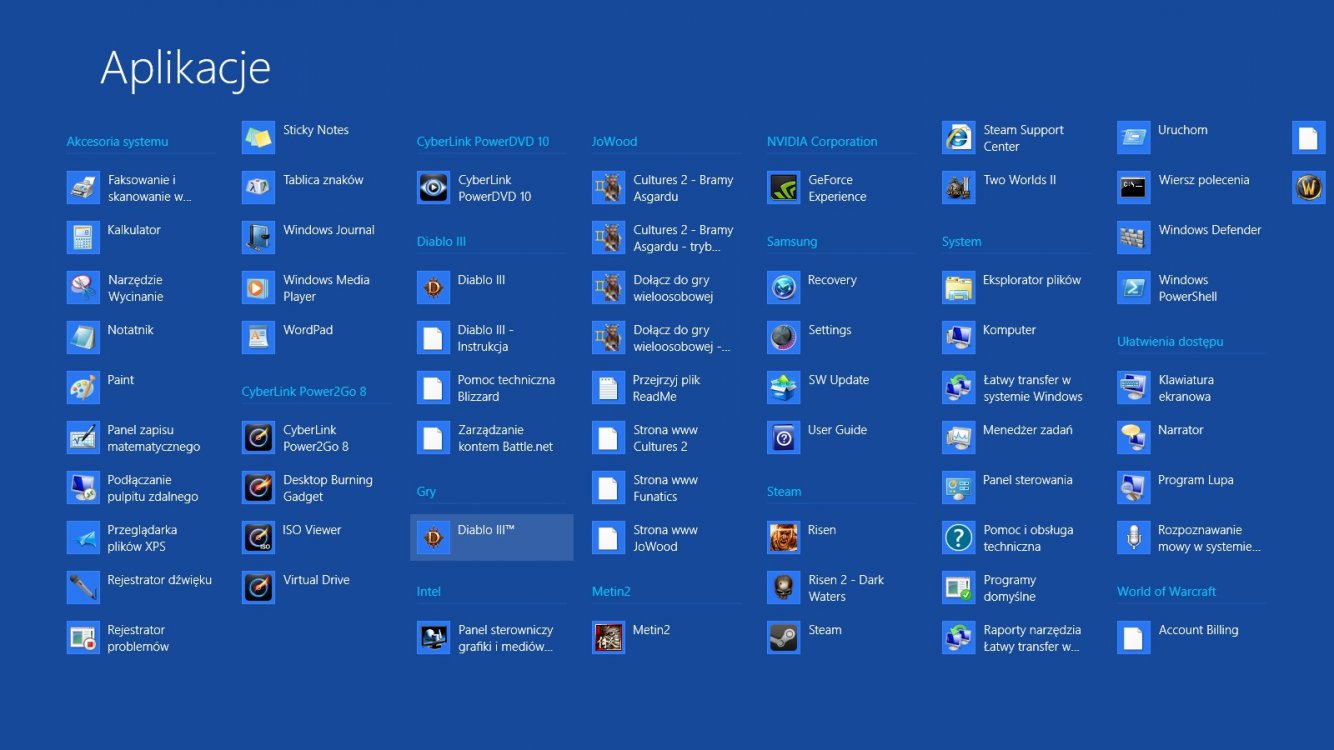Launch Risen 2 - Dark Waters icon

click(x=783, y=588)
